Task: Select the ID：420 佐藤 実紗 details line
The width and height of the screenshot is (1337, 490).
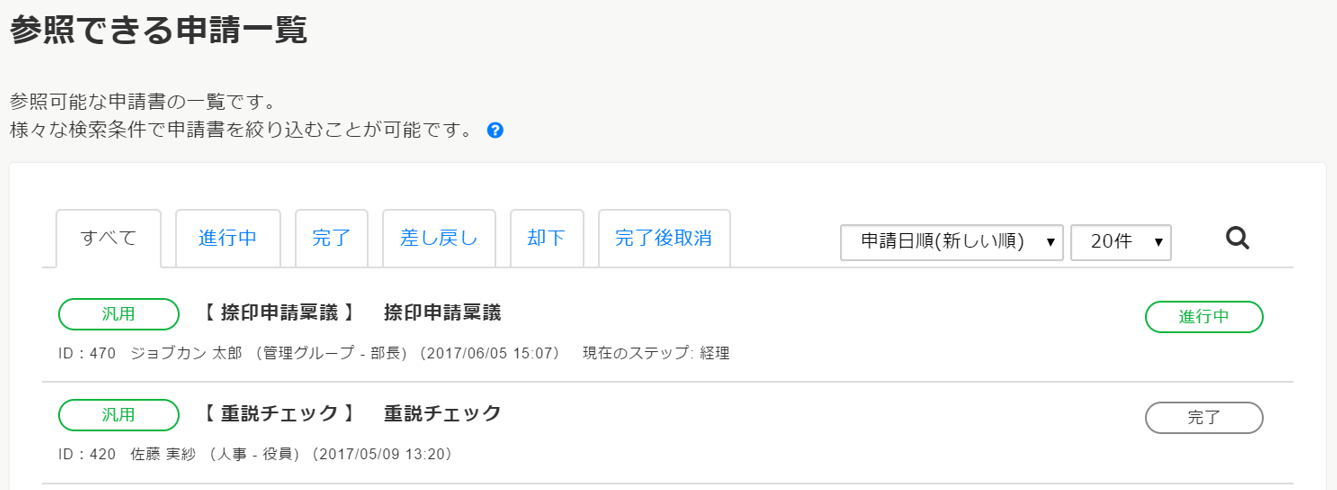Action: pos(256,454)
